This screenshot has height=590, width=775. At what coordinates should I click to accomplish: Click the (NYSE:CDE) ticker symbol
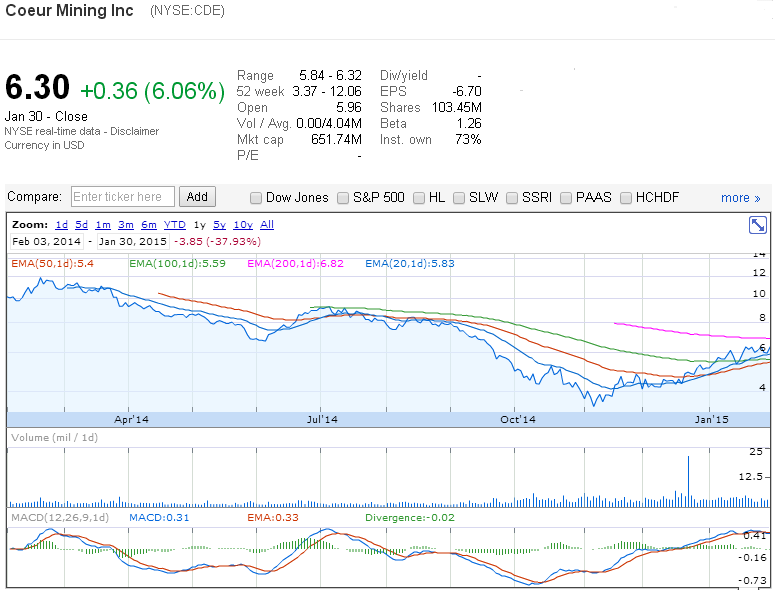[187, 11]
